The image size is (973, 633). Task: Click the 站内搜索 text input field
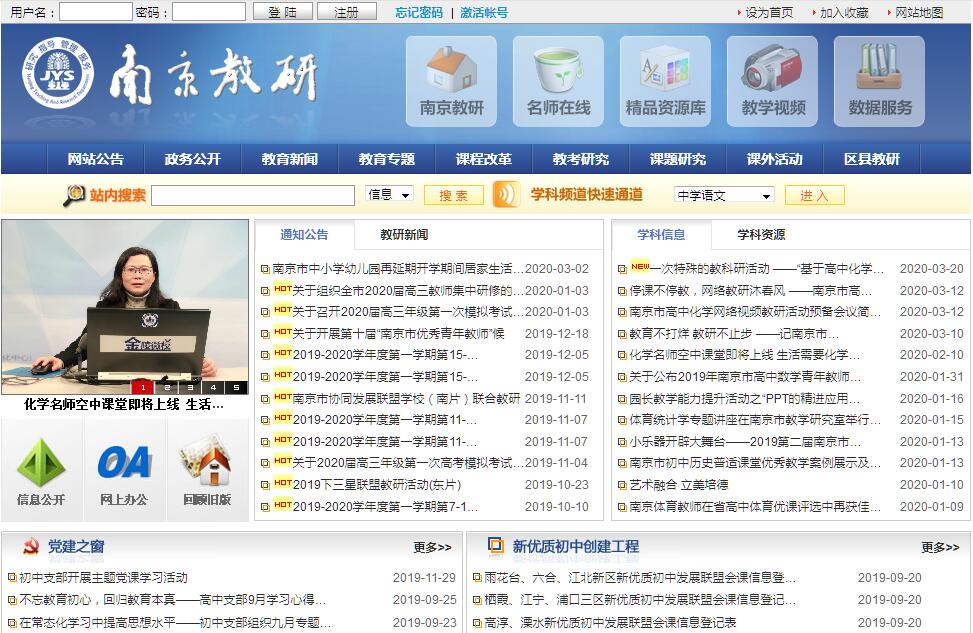pyautogui.click(x=253, y=196)
